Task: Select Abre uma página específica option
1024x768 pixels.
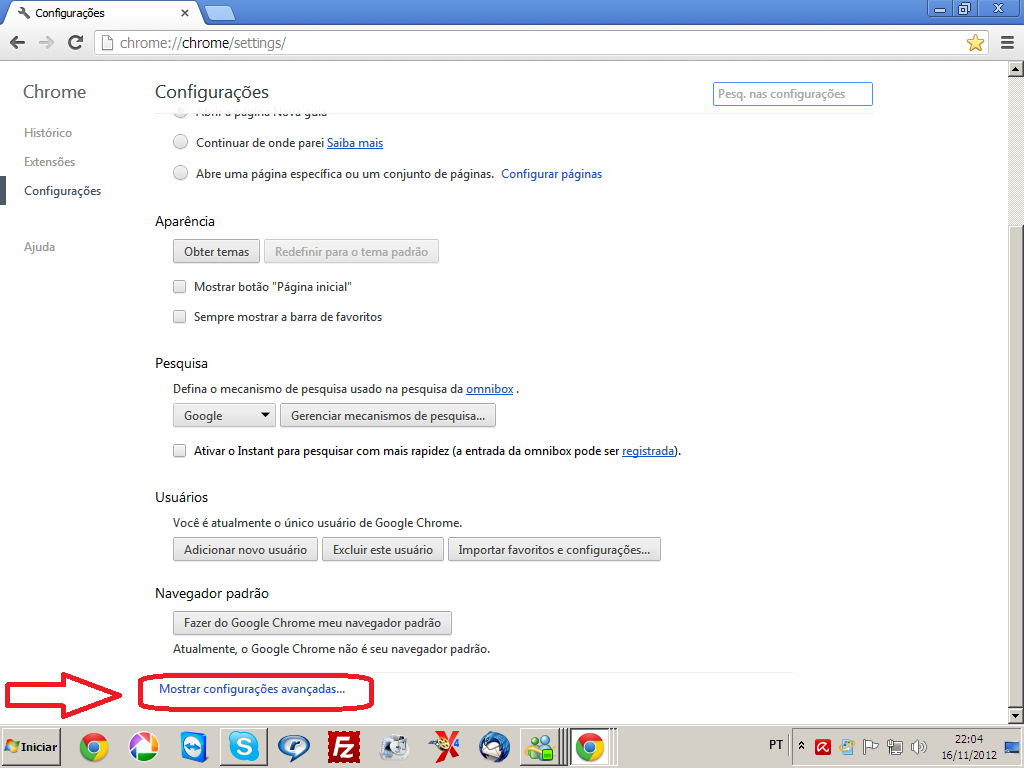Action: coord(180,173)
